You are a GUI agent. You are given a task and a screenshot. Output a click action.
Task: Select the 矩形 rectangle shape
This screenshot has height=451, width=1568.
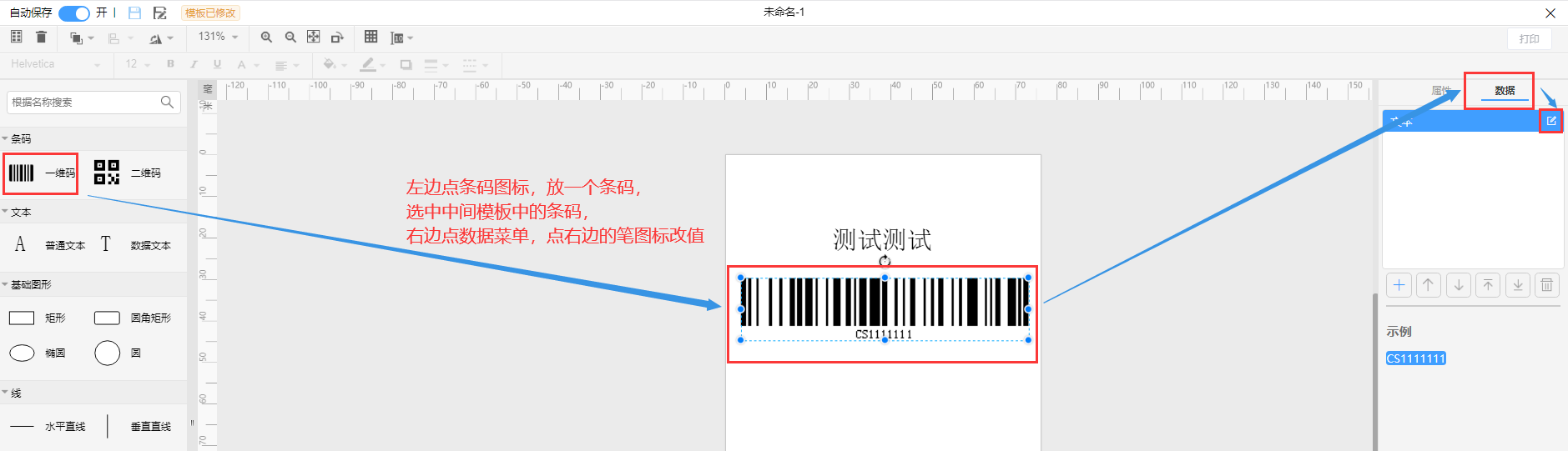38,318
